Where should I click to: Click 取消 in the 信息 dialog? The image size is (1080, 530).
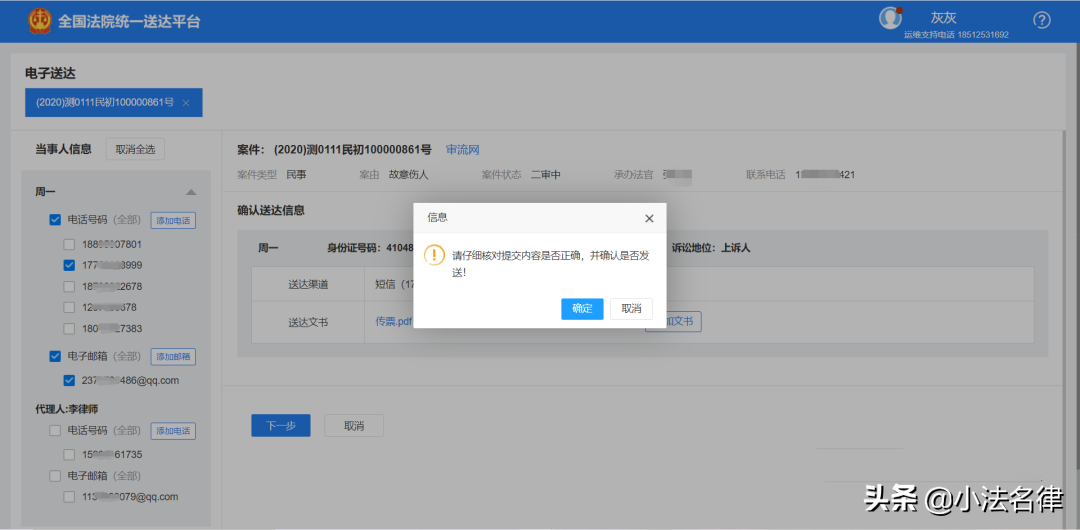tap(632, 309)
